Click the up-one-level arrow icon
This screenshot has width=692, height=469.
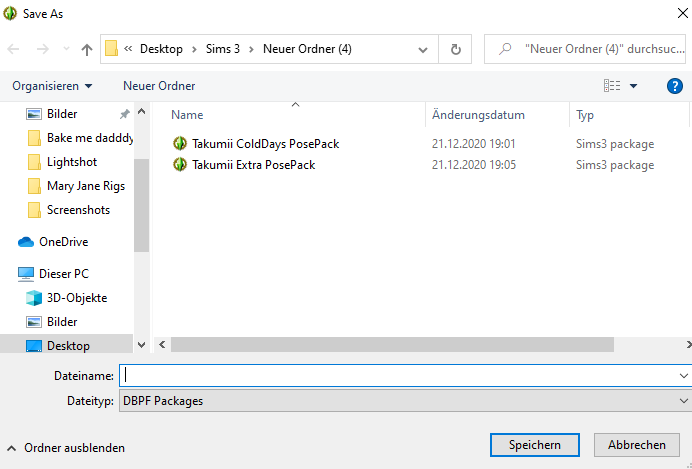click(x=87, y=49)
